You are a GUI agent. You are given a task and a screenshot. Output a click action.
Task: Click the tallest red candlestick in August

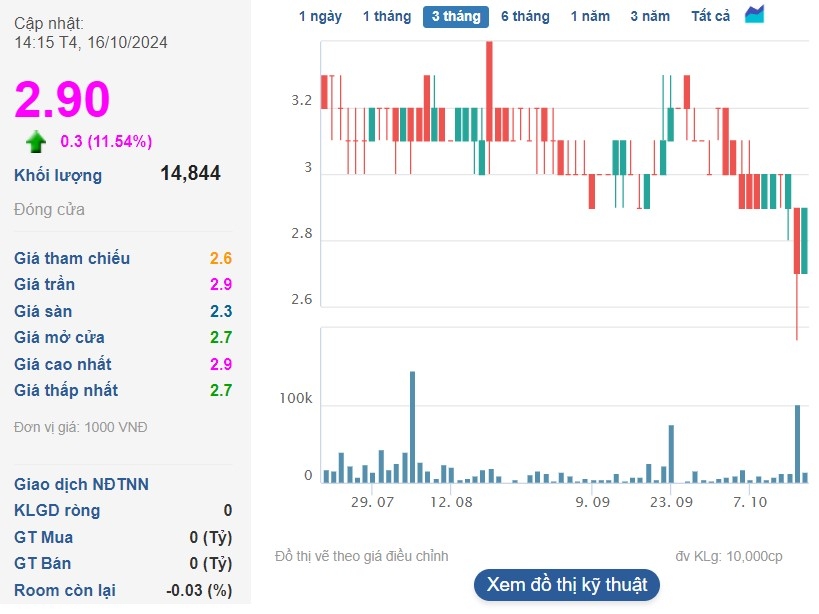click(x=489, y=91)
